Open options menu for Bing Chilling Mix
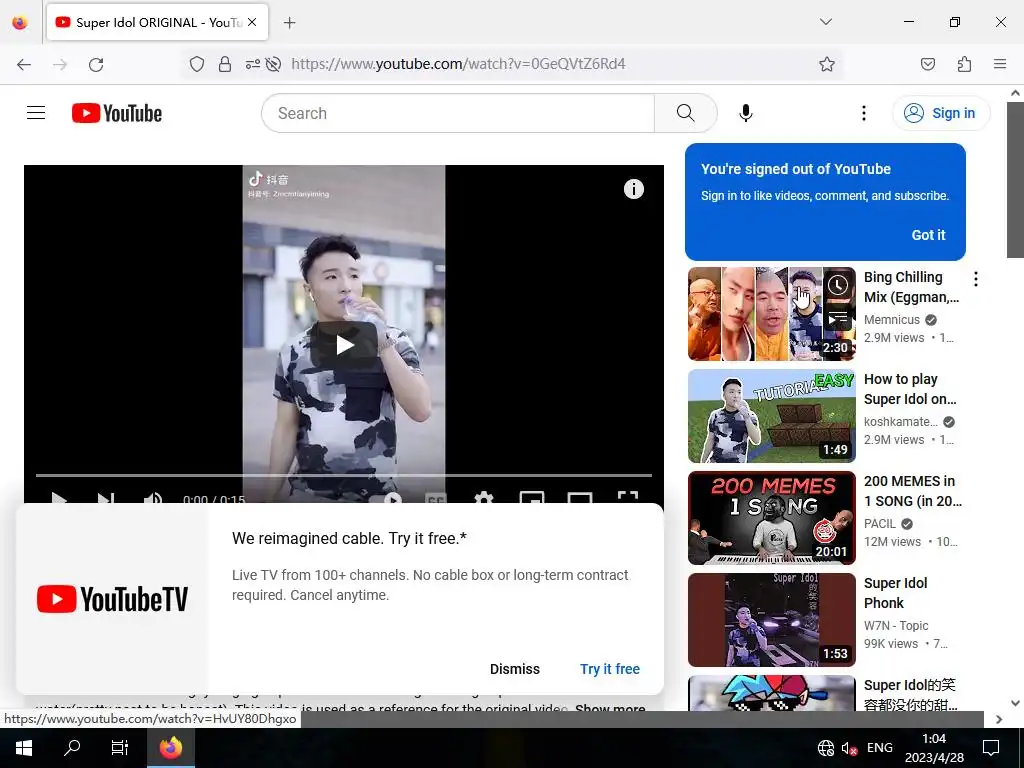1024x768 pixels. click(976, 279)
